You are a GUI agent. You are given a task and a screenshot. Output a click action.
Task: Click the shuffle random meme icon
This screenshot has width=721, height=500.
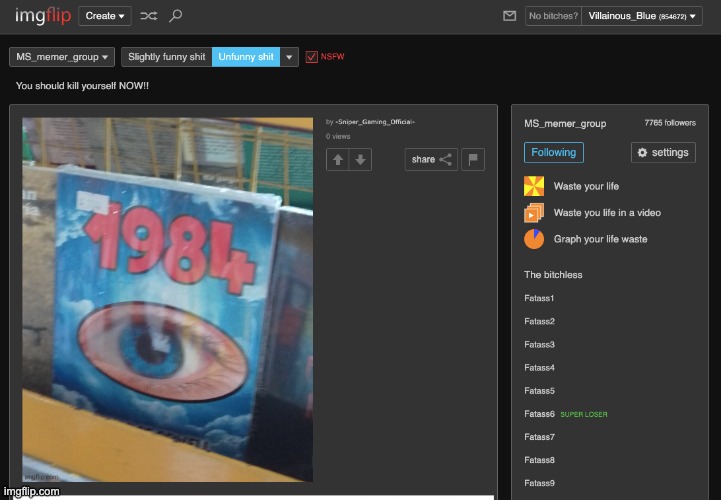(x=149, y=16)
